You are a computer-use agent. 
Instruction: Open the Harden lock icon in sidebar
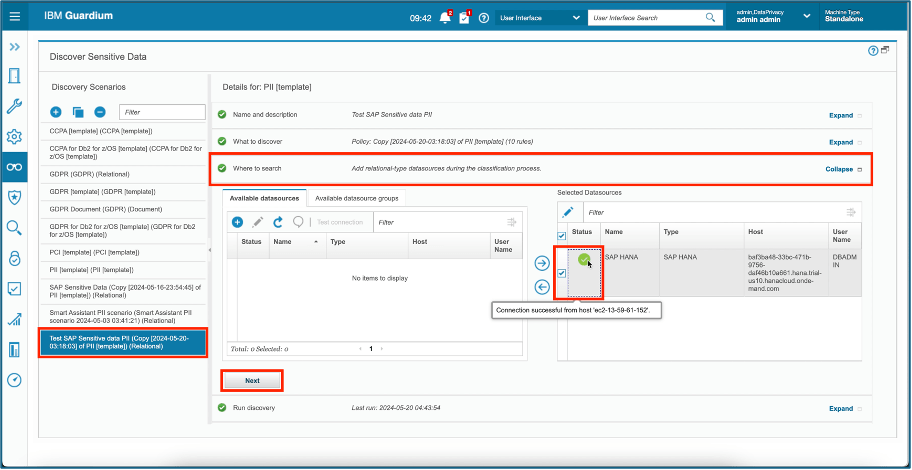tap(15, 258)
